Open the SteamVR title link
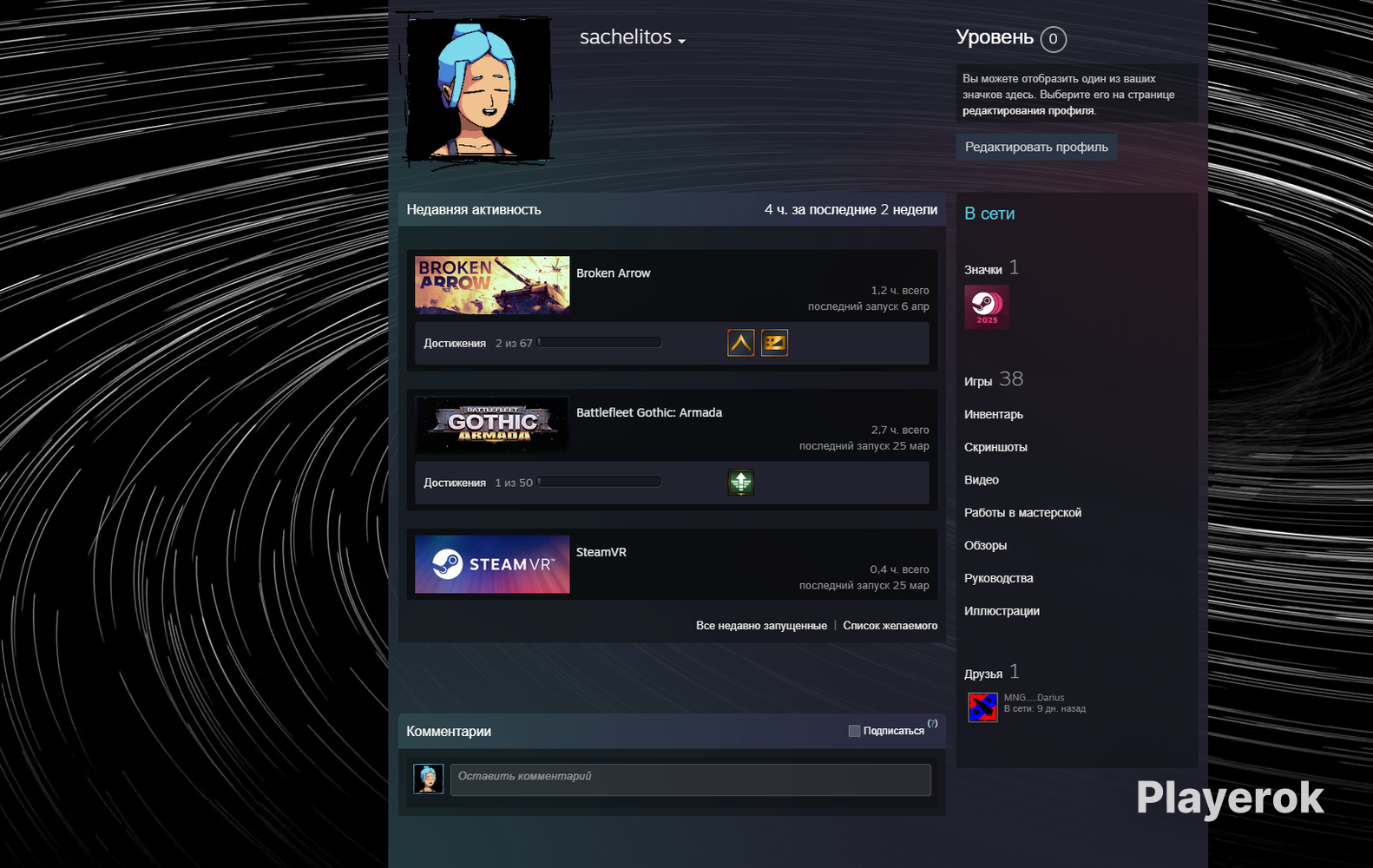 [601, 552]
